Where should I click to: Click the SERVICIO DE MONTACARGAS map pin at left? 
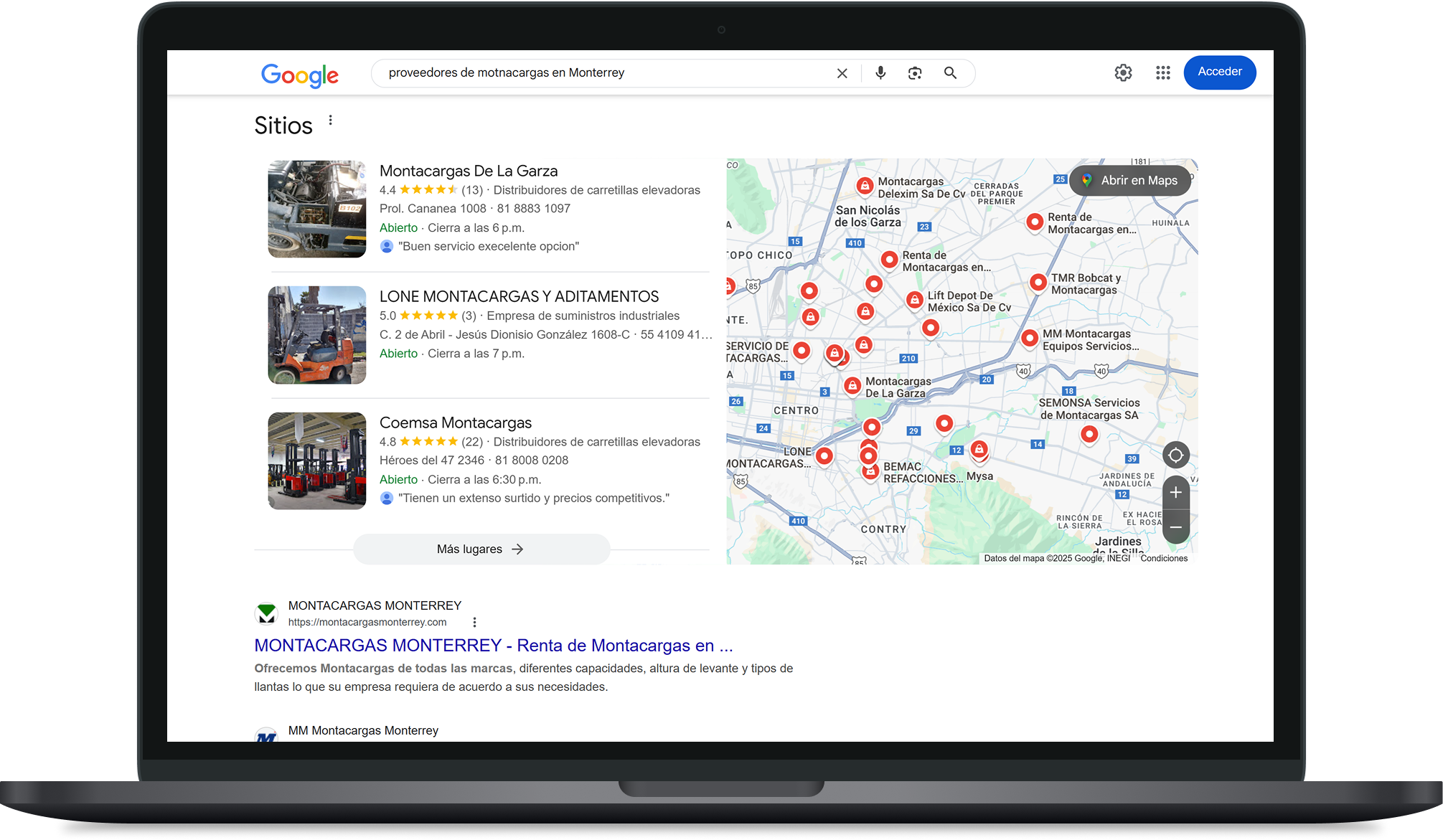point(802,351)
